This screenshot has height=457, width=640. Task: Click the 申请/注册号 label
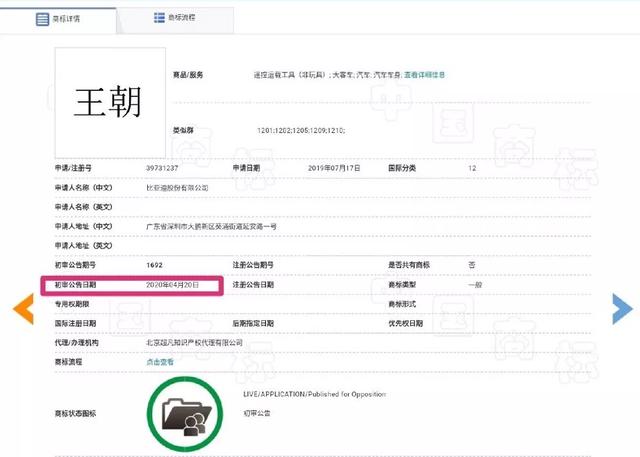73,168
